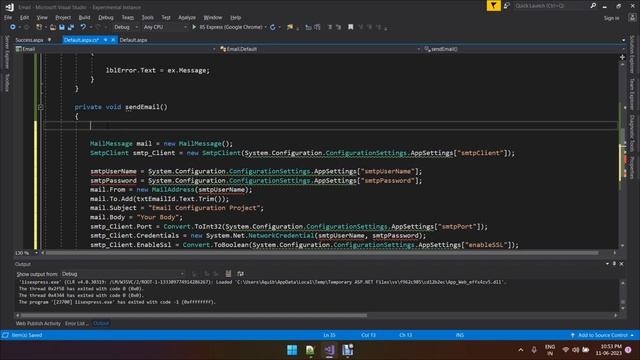Click the browser Refresh icon in toolbar
640x360 pixels.
click(x=273, y=27)
